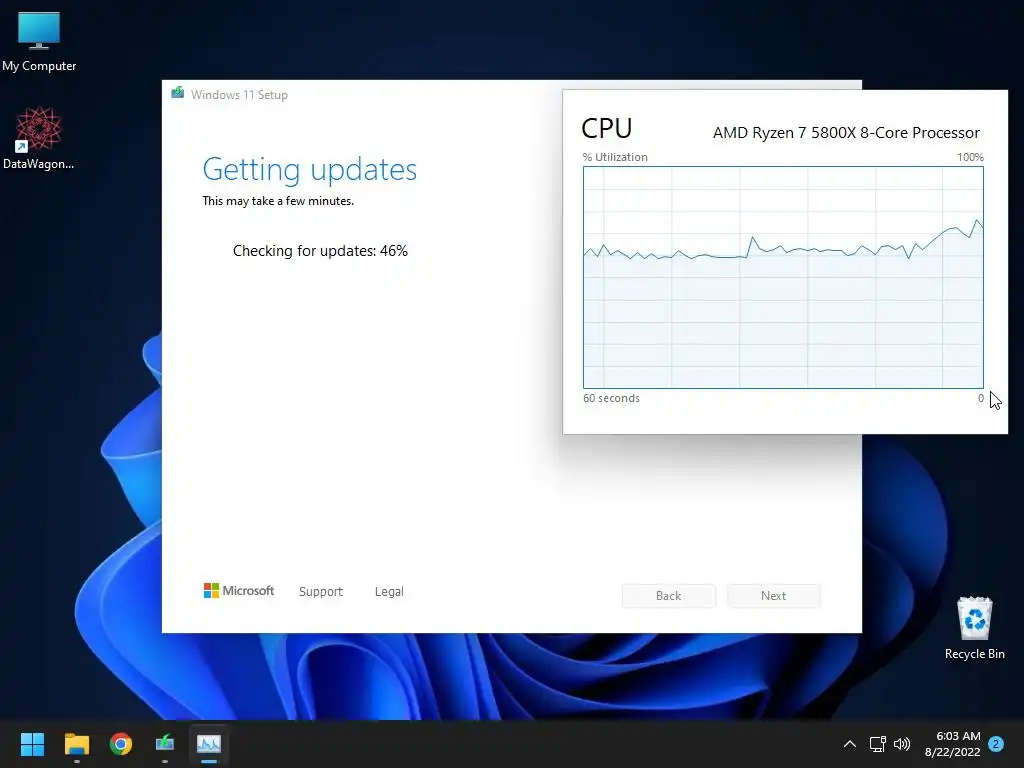
Task: Launch Google Chrome from taskbar
Action: pyautogui.click(x=121, y=744)
